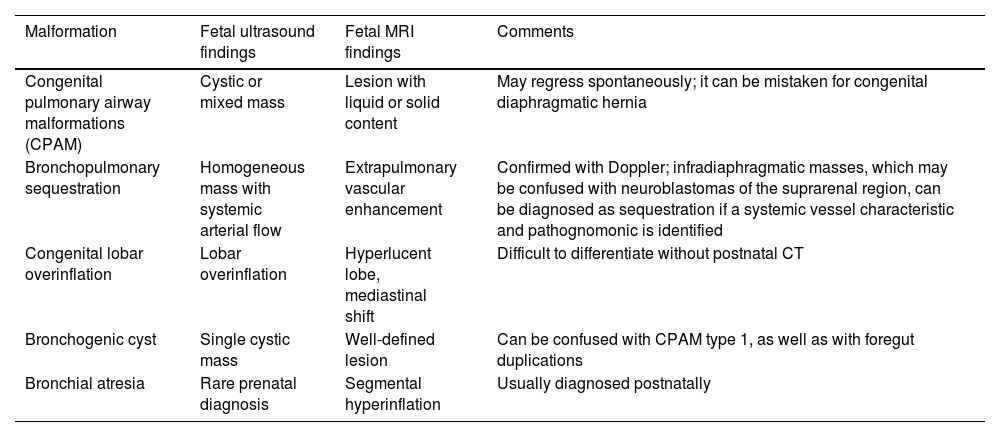Select the Congenital lobar overinflation row label
1000x437 pixels.
[x=84, y=263]
